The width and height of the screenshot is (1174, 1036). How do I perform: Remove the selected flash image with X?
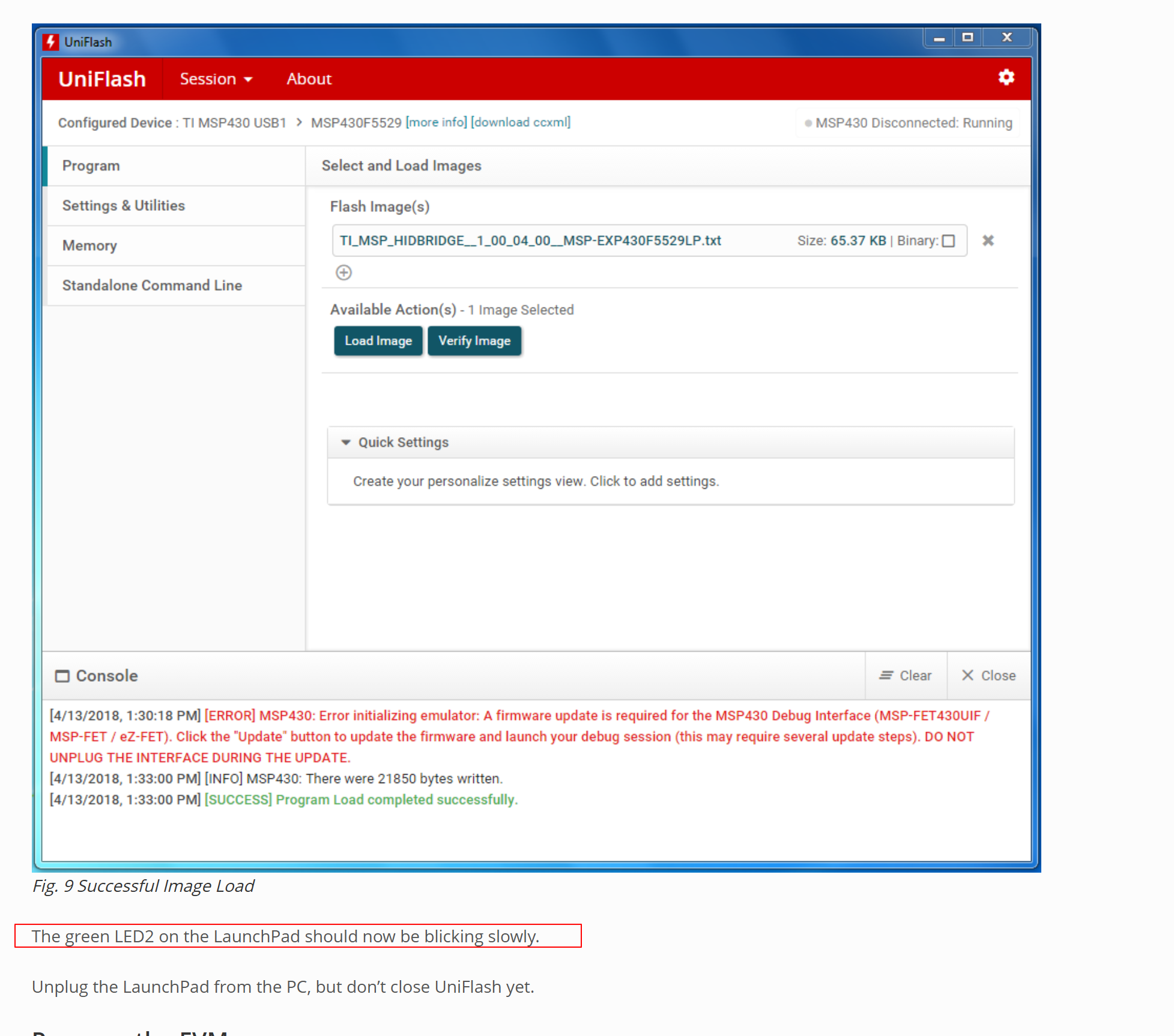(988, 241)
